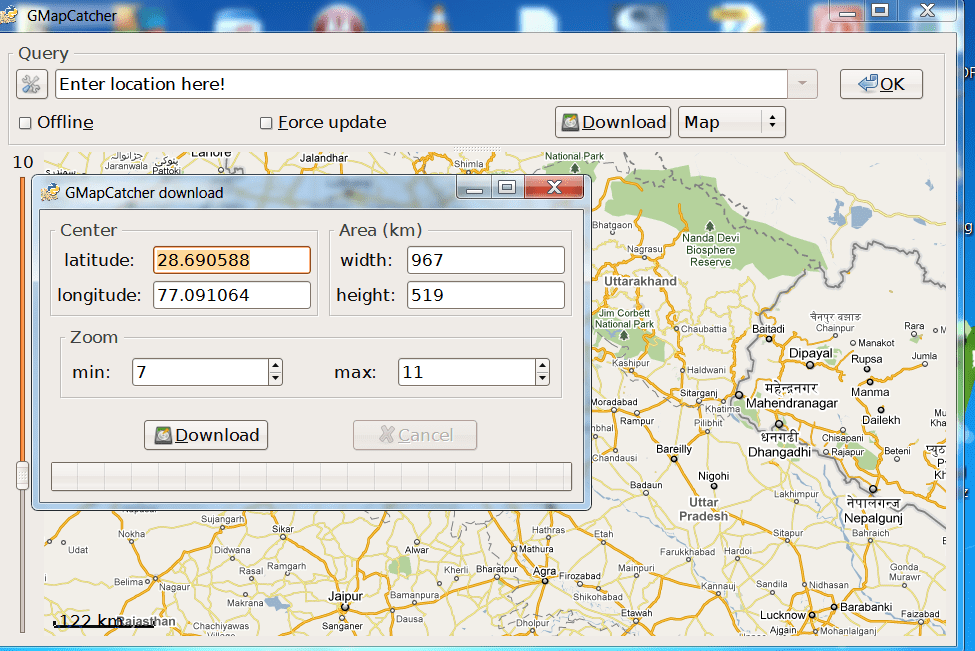975x651 pixels.
Task: Click Nepalgunj label on the map
Action: click(x=873, y=518)
